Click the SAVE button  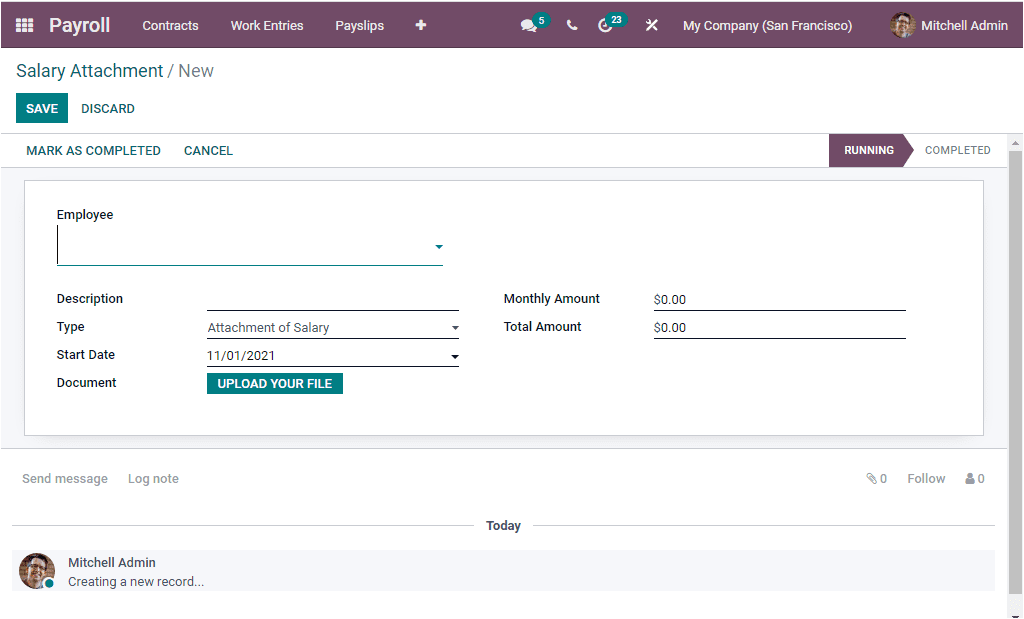point(41,108)
